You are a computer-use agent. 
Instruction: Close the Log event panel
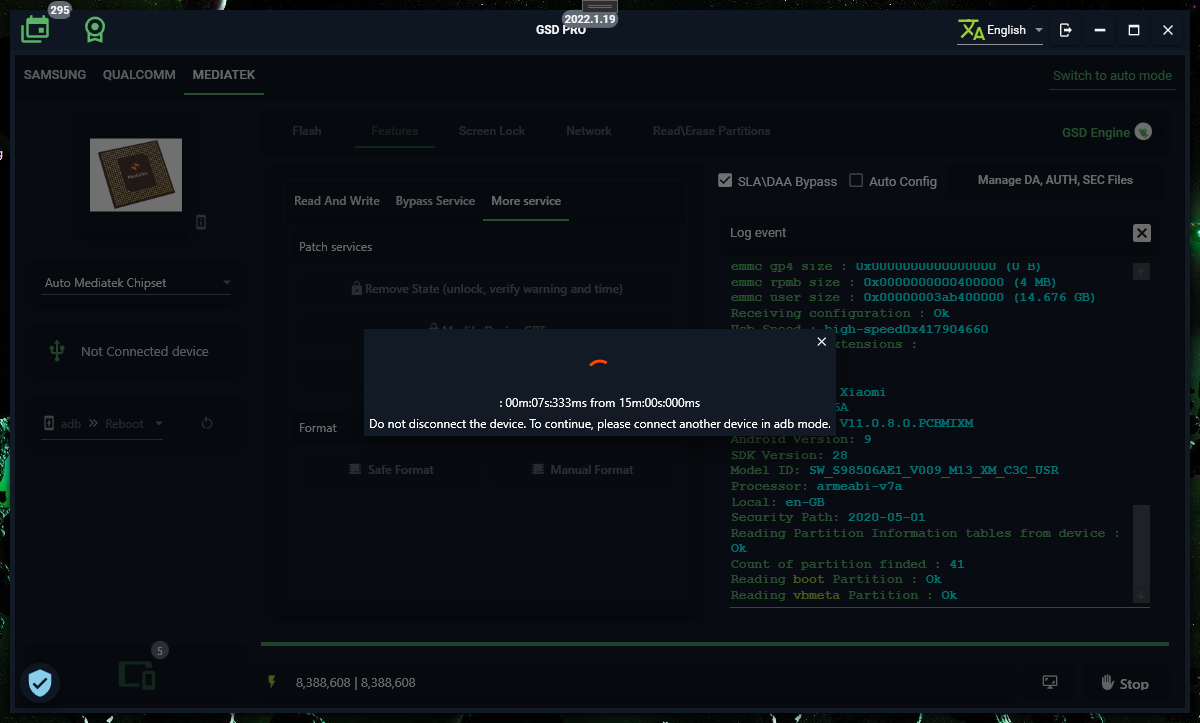(1141, 233)
